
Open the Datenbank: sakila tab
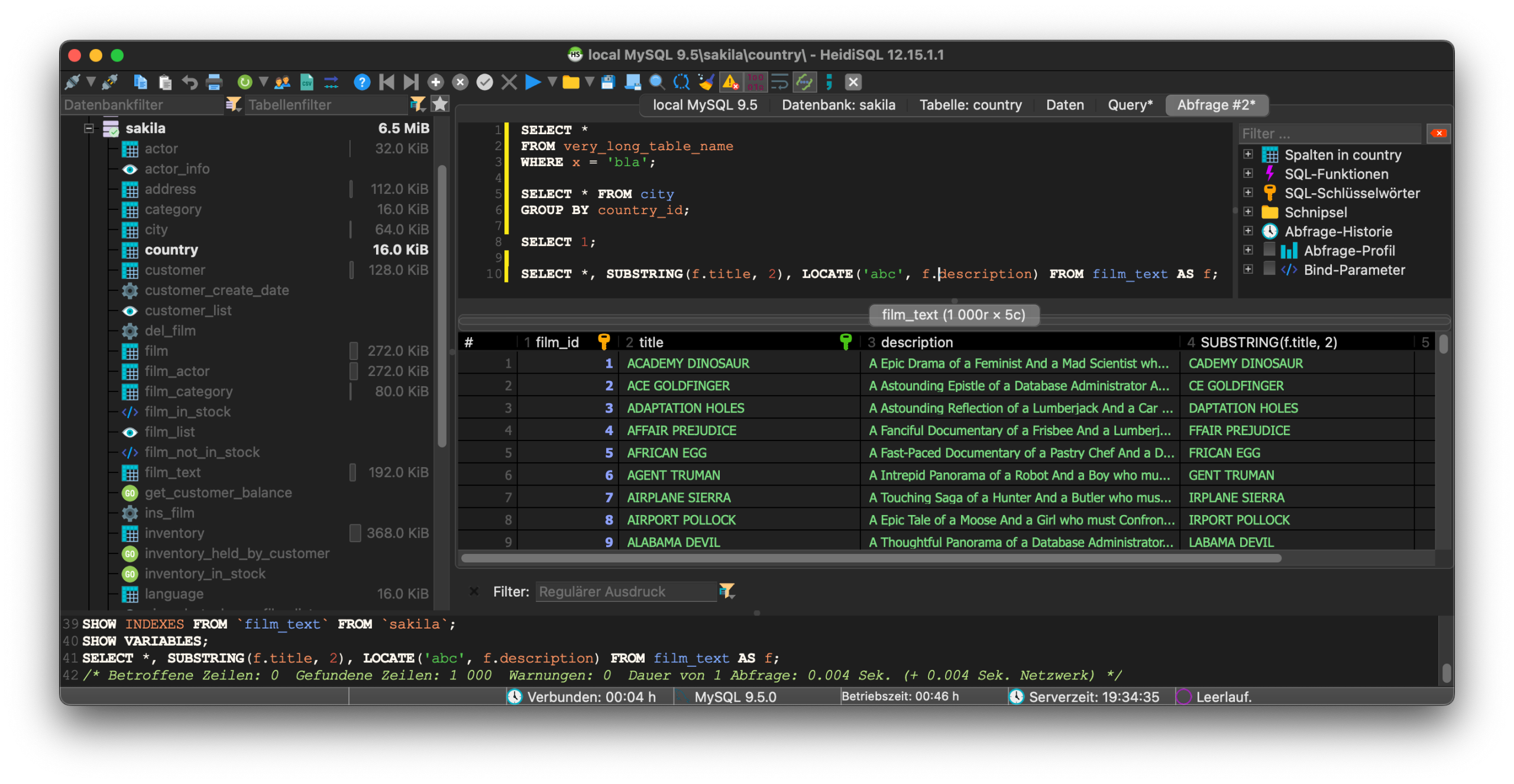click(838, 105)
